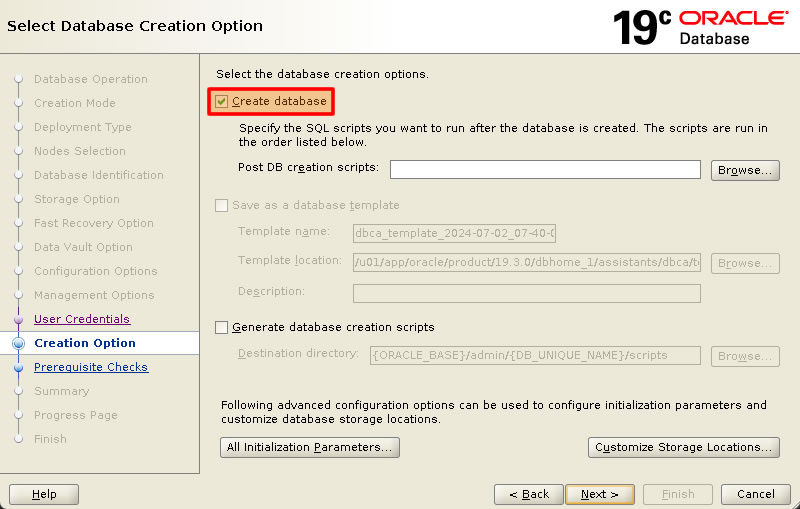Click the Destination directory field

click(535, 355)
